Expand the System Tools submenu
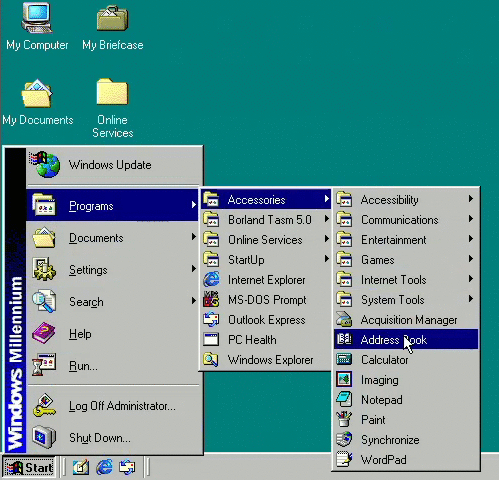 coord(406,300)
